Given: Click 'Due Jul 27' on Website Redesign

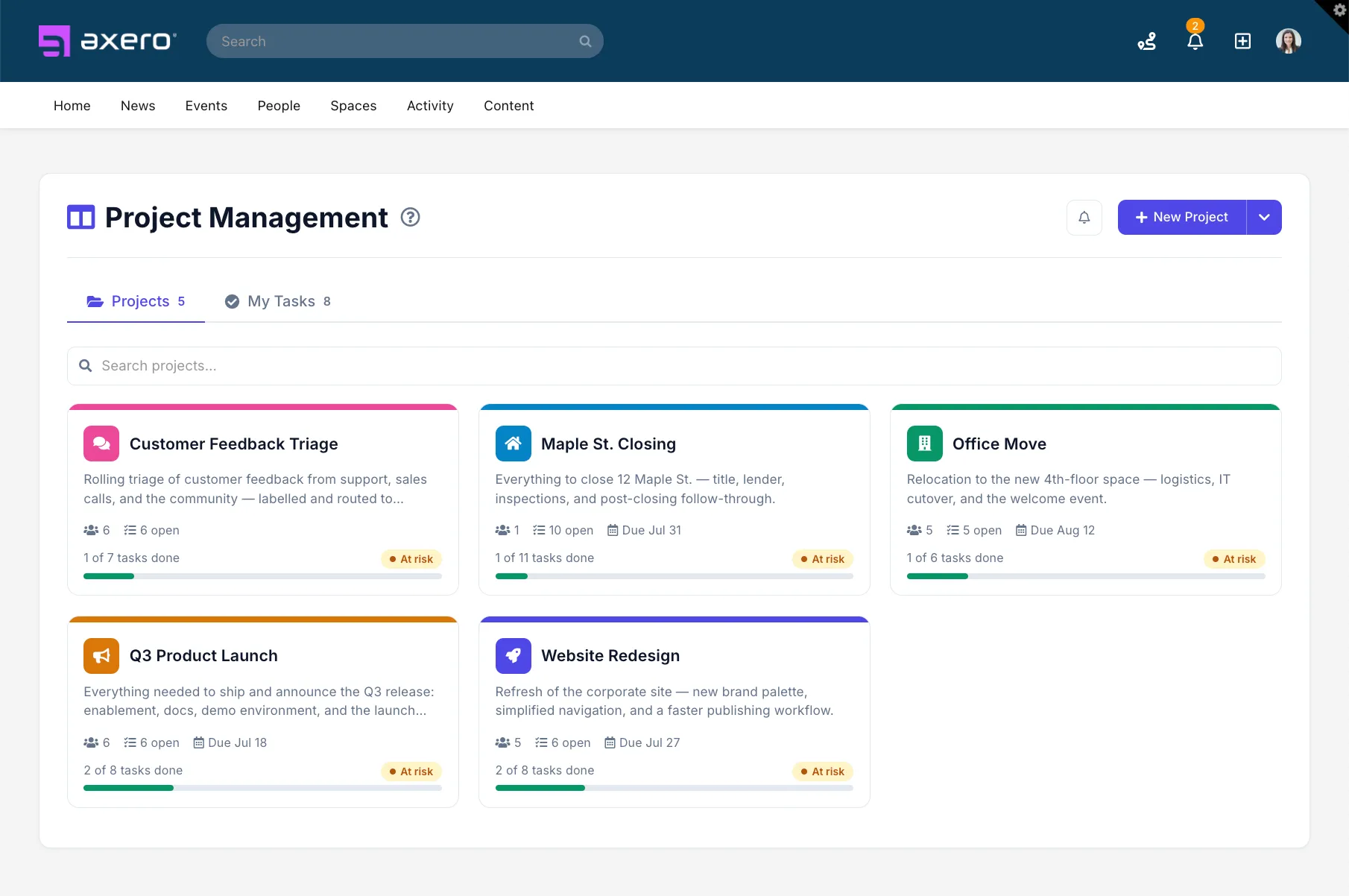Looking at the screenshot, I should tap(649, 742).
